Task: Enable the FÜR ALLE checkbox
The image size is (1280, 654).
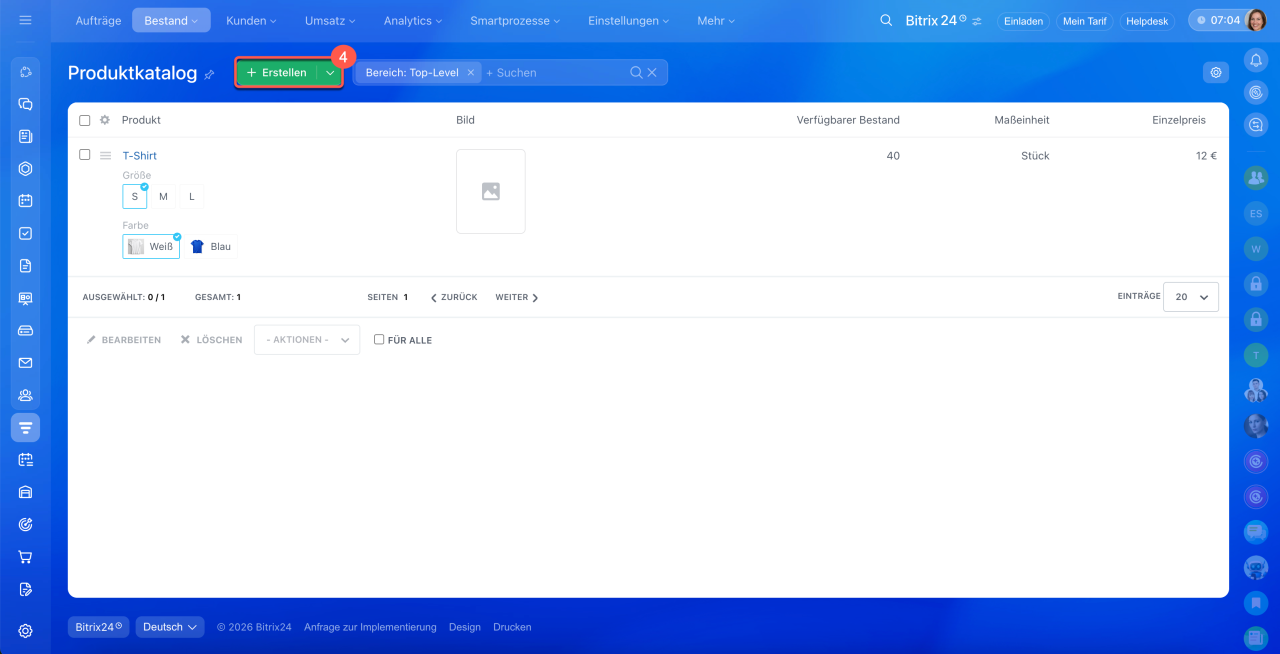Action: coord(379,340)
